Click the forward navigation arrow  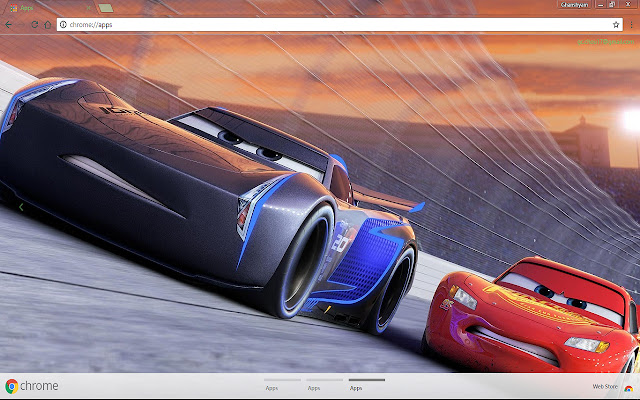point(21,25)
